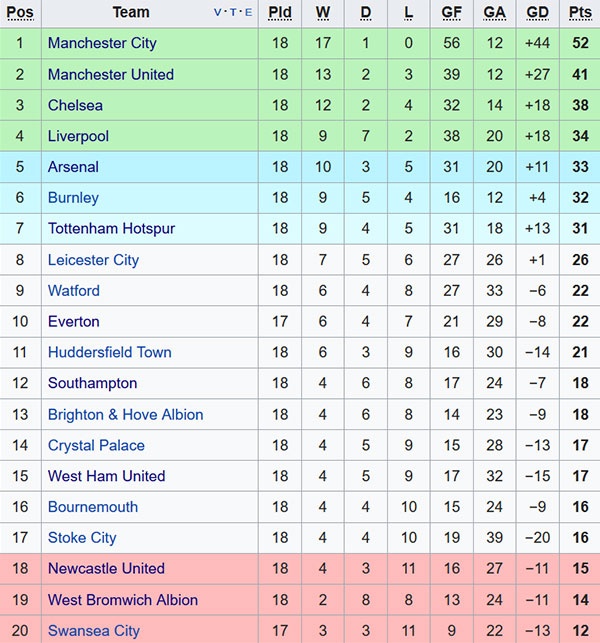Viewport: 600px width, 643px height.
Task: Open the Stoke City team page
Action: coord(82,538)
